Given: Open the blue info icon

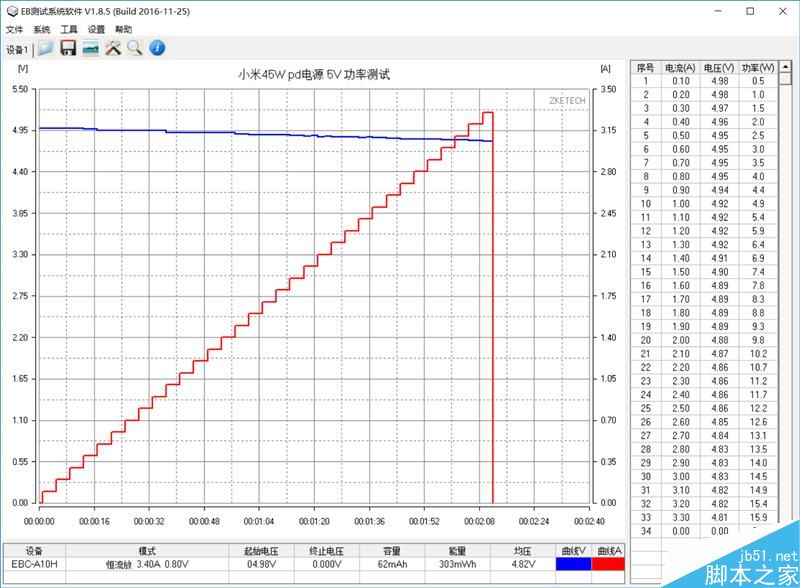Looking at the screenshot, I should tap(157, 48).
